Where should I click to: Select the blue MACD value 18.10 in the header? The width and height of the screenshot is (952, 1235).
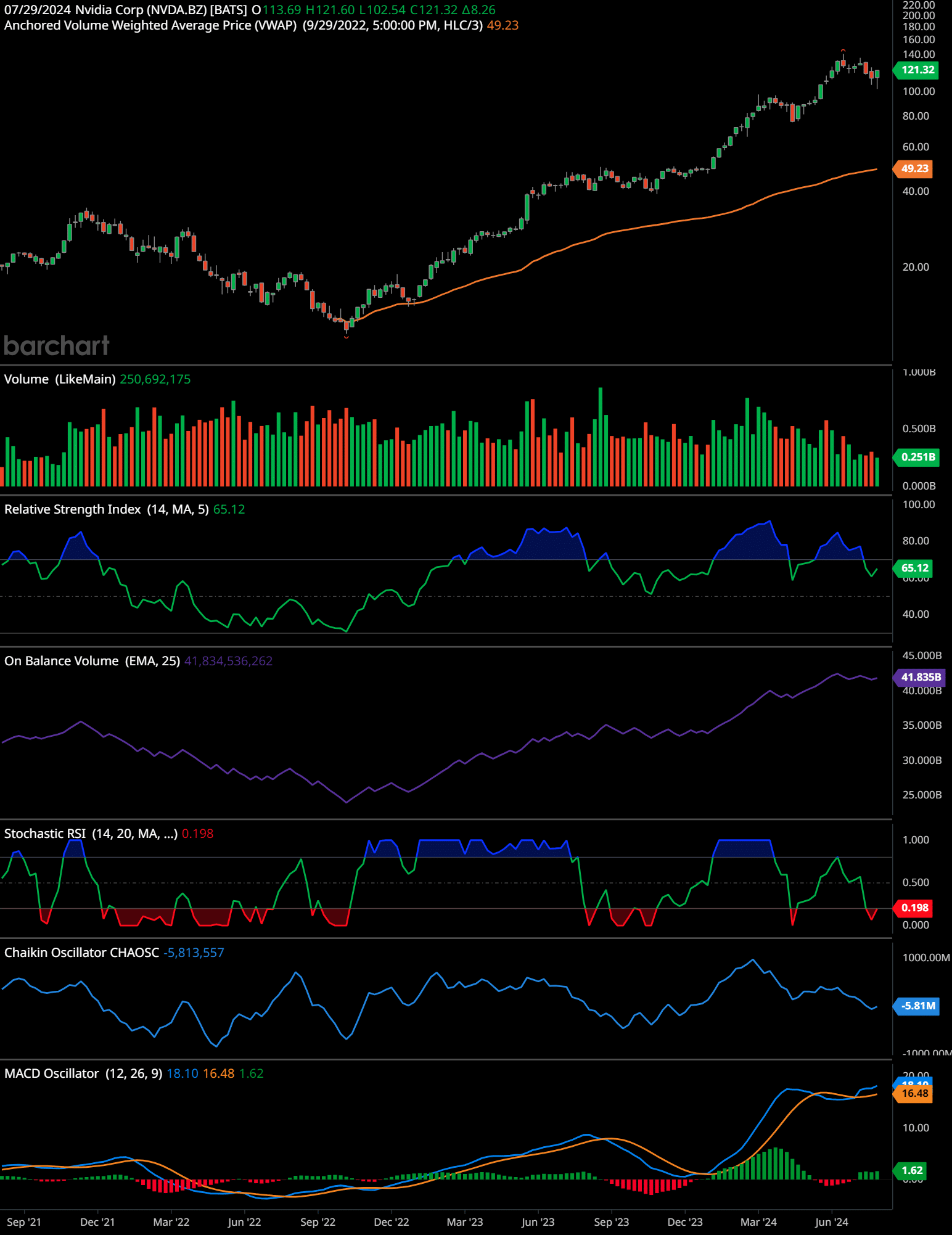click(x=183, y=1073)
